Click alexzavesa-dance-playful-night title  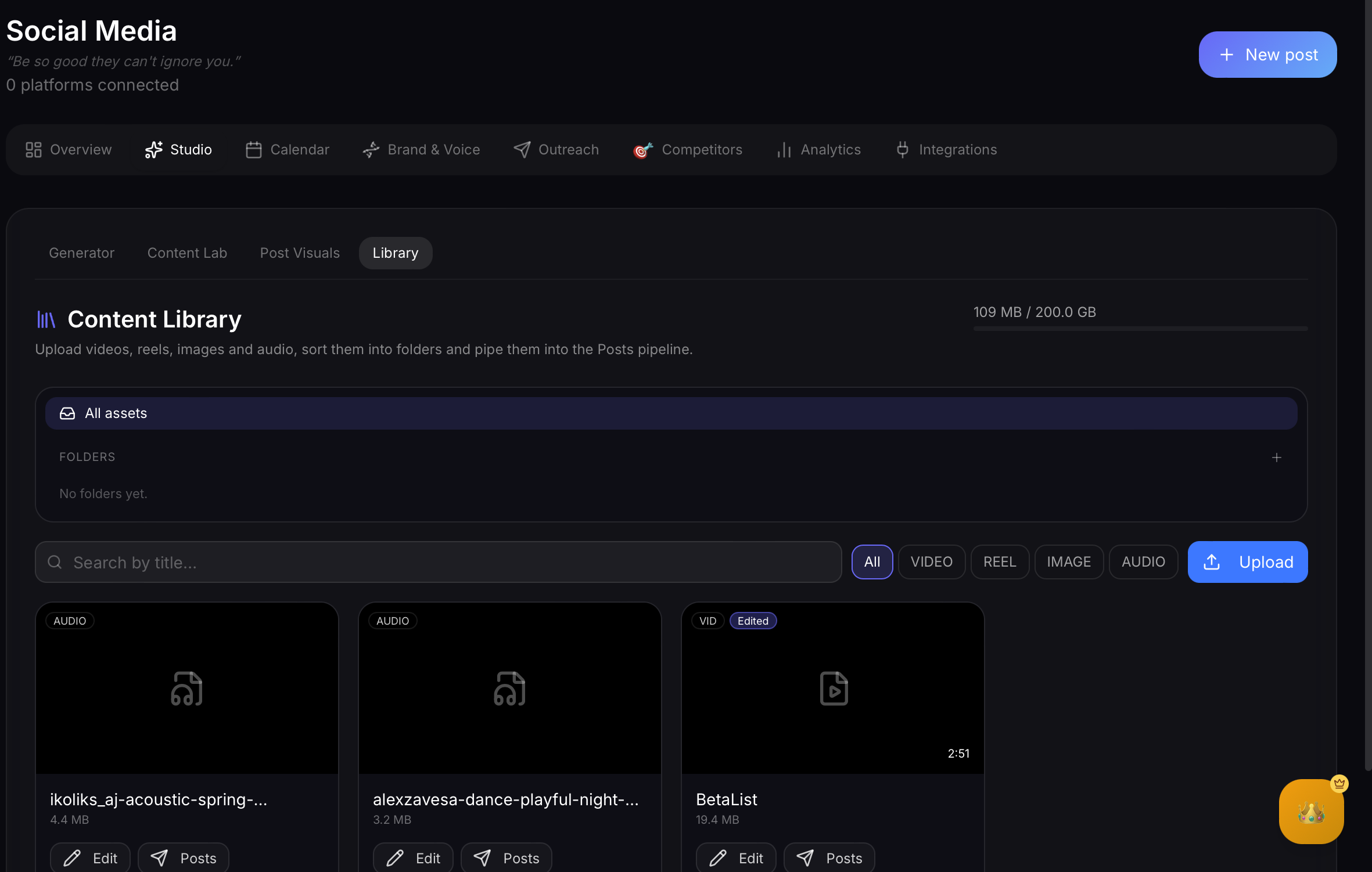point(506,799)
